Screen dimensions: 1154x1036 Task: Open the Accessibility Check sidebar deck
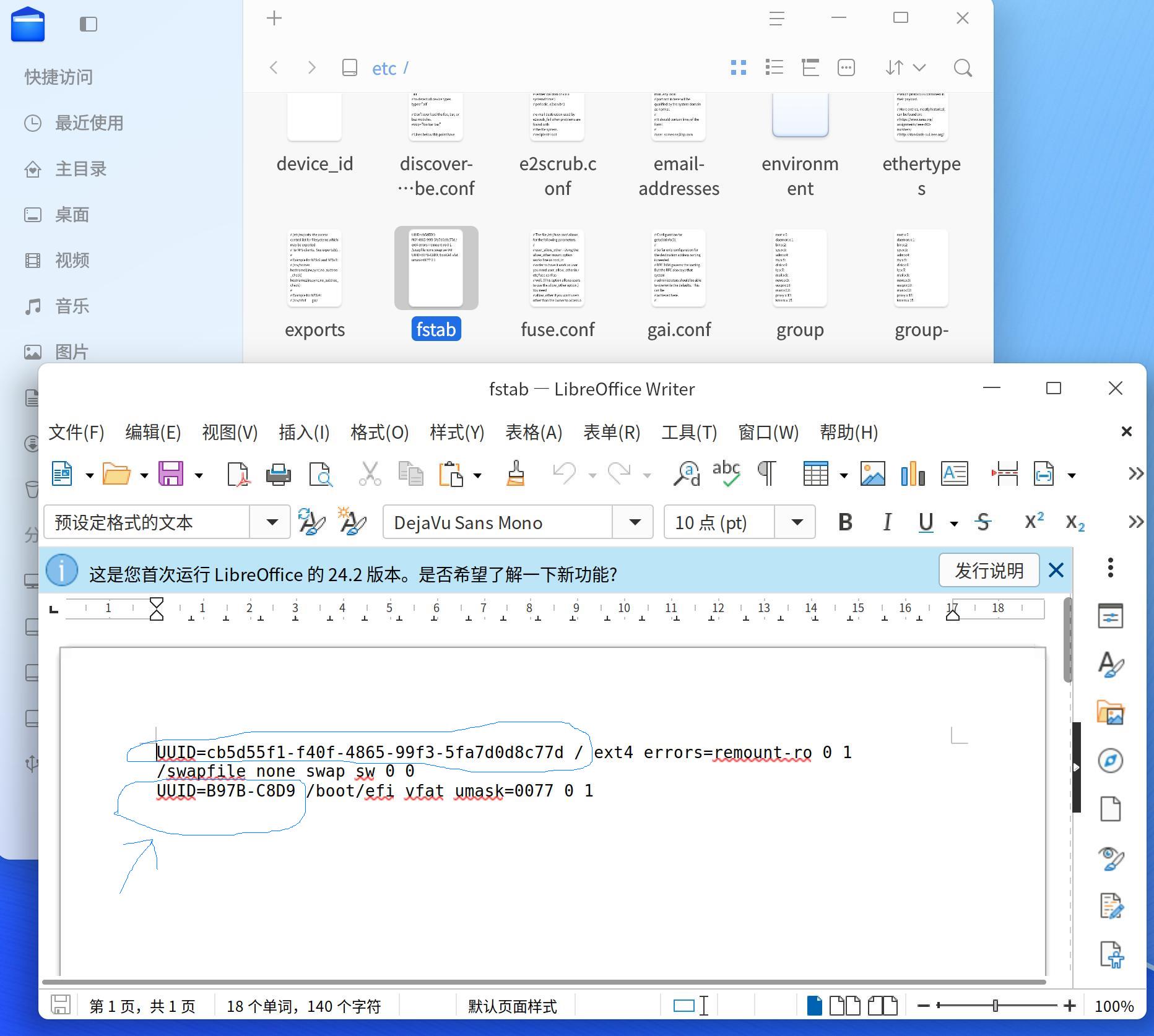point(1111,955)
